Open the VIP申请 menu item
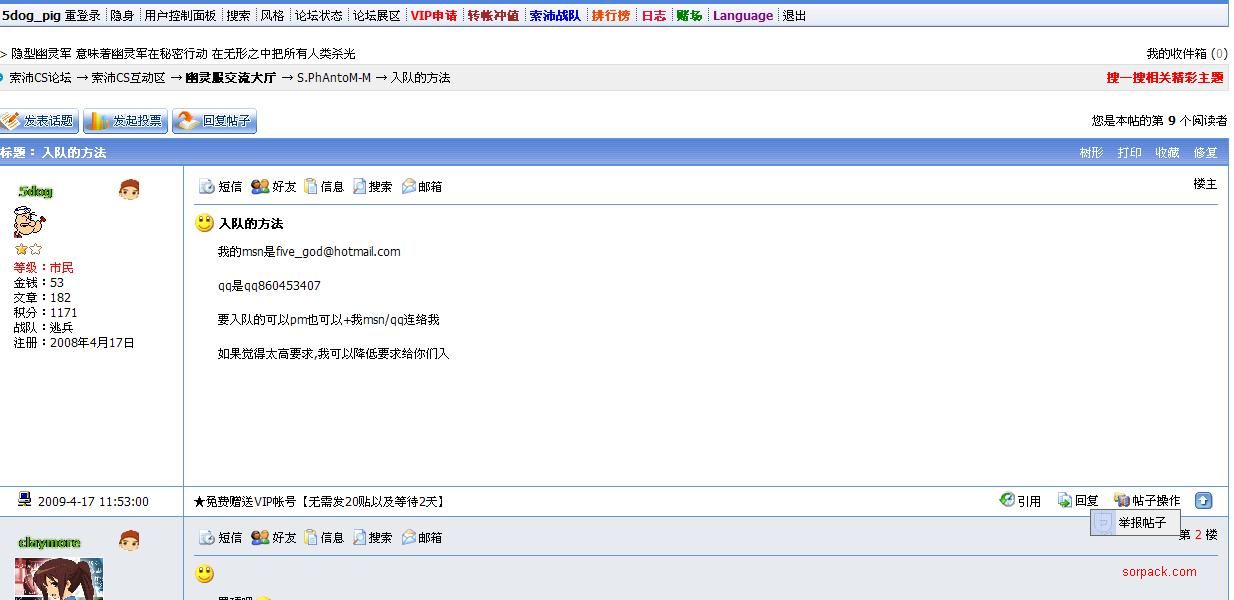 pyautogui.click(x=433, y=16)
